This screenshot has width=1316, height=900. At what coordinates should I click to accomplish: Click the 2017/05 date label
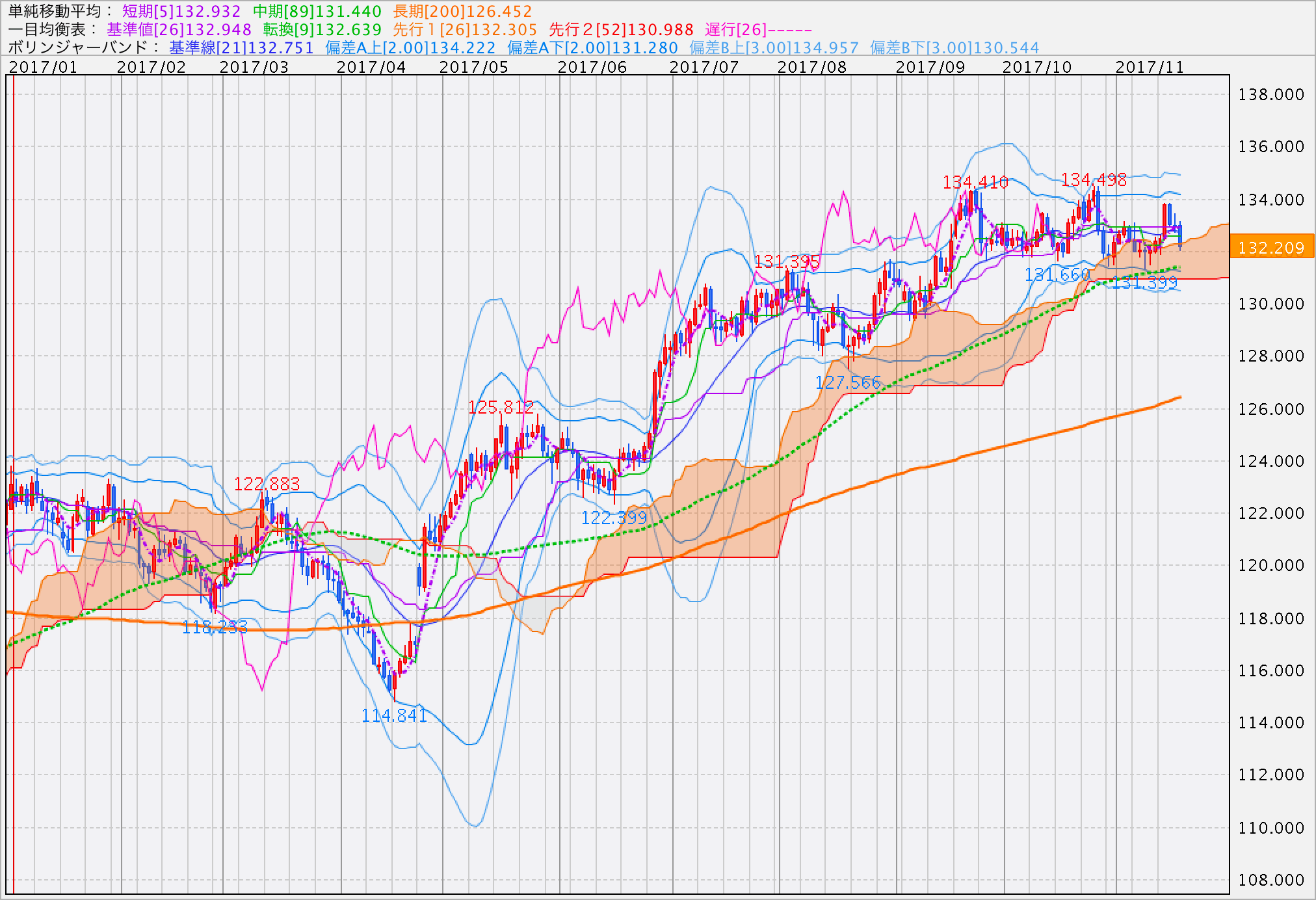click(474, 67)
